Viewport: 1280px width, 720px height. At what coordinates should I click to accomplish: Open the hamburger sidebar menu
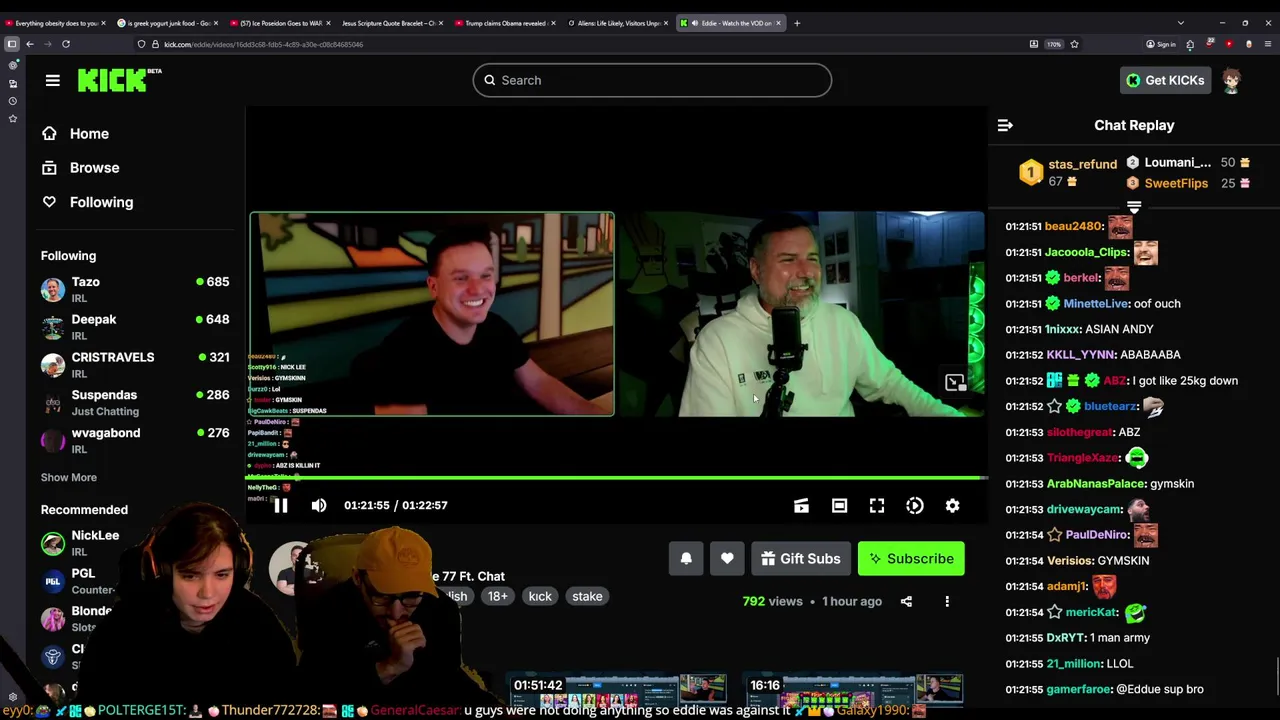click(53, 80)
